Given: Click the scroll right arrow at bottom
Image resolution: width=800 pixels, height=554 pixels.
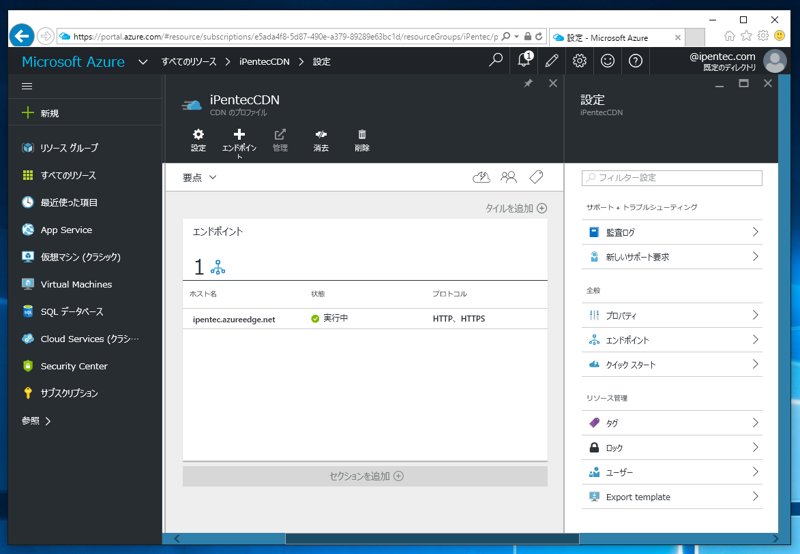Looking at the screenshot, I should click(776, 539).
